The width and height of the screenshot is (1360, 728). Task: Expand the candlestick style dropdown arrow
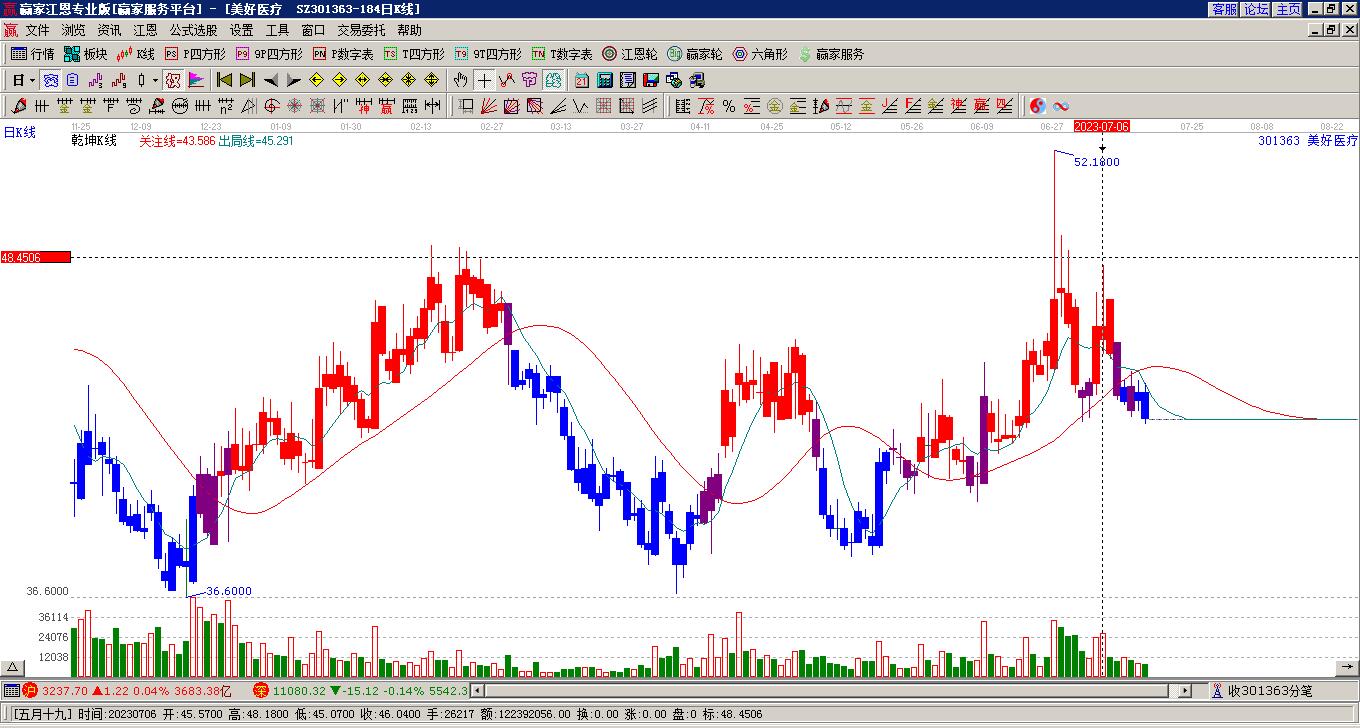pyautogui.click(x=154, y=80)
